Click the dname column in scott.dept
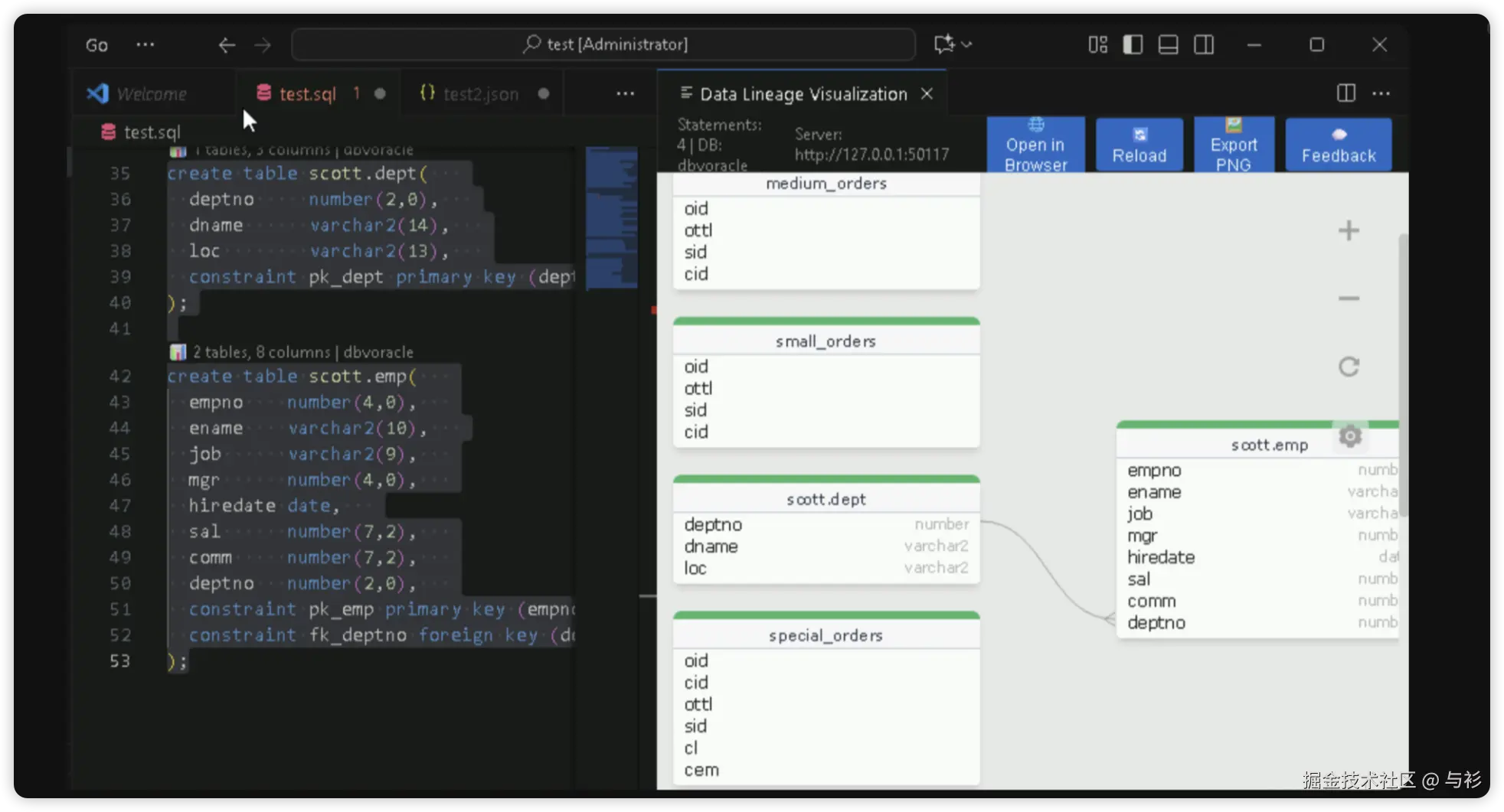Screen dimensions: 1504x812 click(826, 546)
